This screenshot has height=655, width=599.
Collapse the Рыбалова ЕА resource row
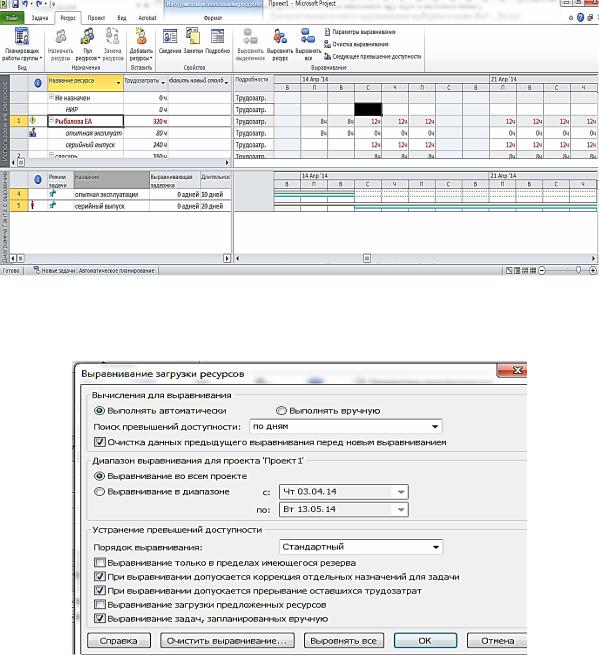click(52, 120)
